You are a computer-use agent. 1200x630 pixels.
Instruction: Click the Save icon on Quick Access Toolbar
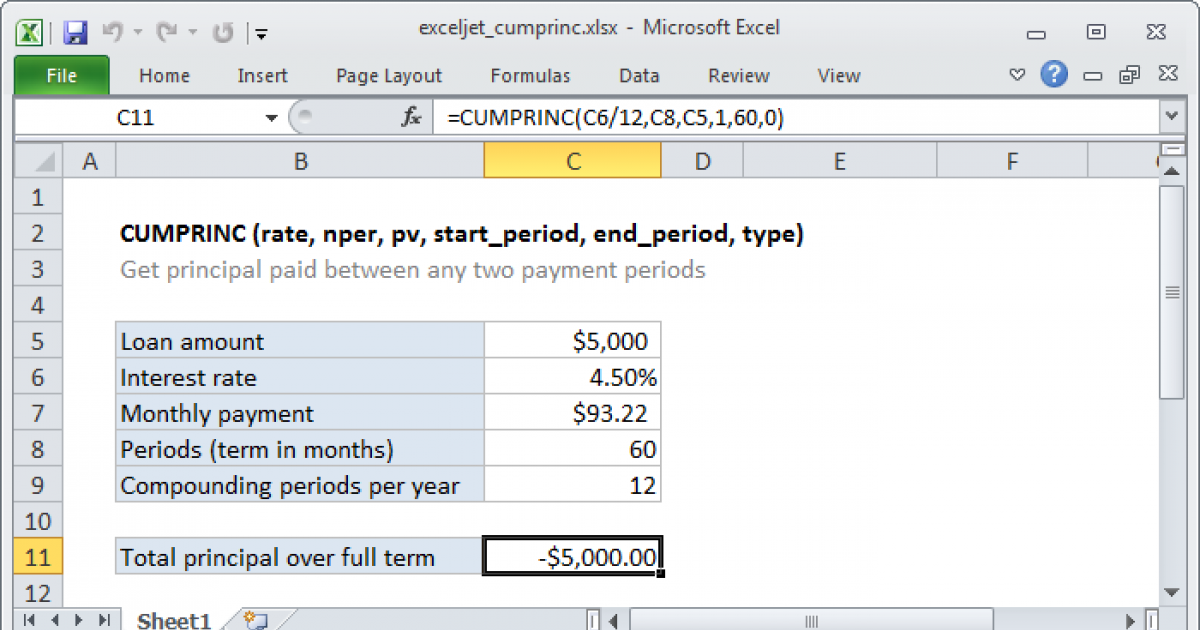click(x=74, y=30)
